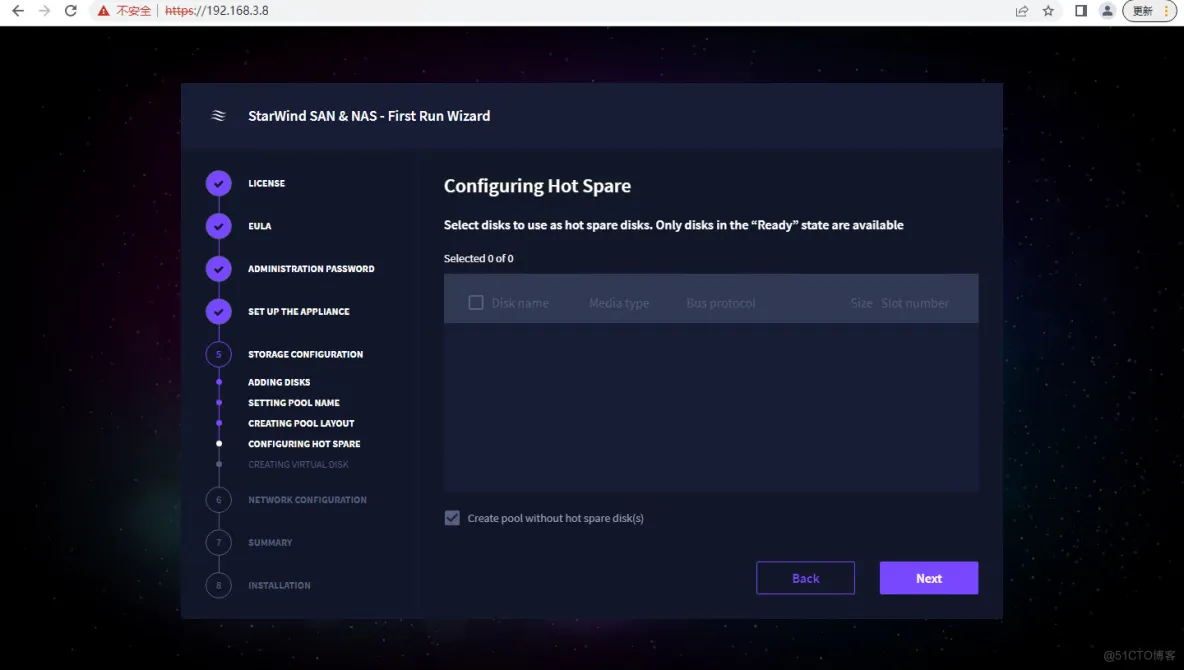
Task: Click the EULA step checkmark
Action: click(218, 226)
